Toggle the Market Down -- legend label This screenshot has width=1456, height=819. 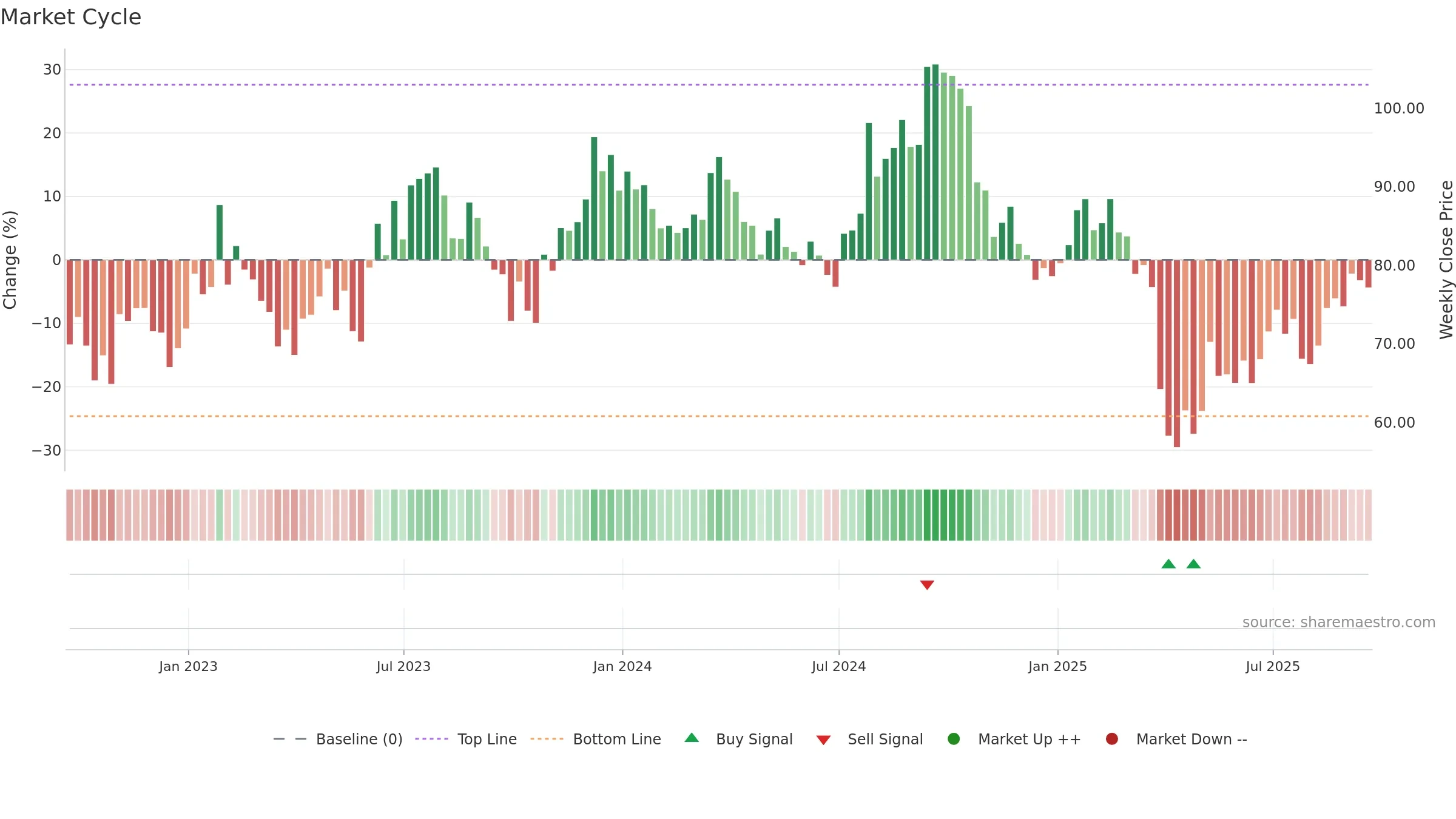point(1191,740)
